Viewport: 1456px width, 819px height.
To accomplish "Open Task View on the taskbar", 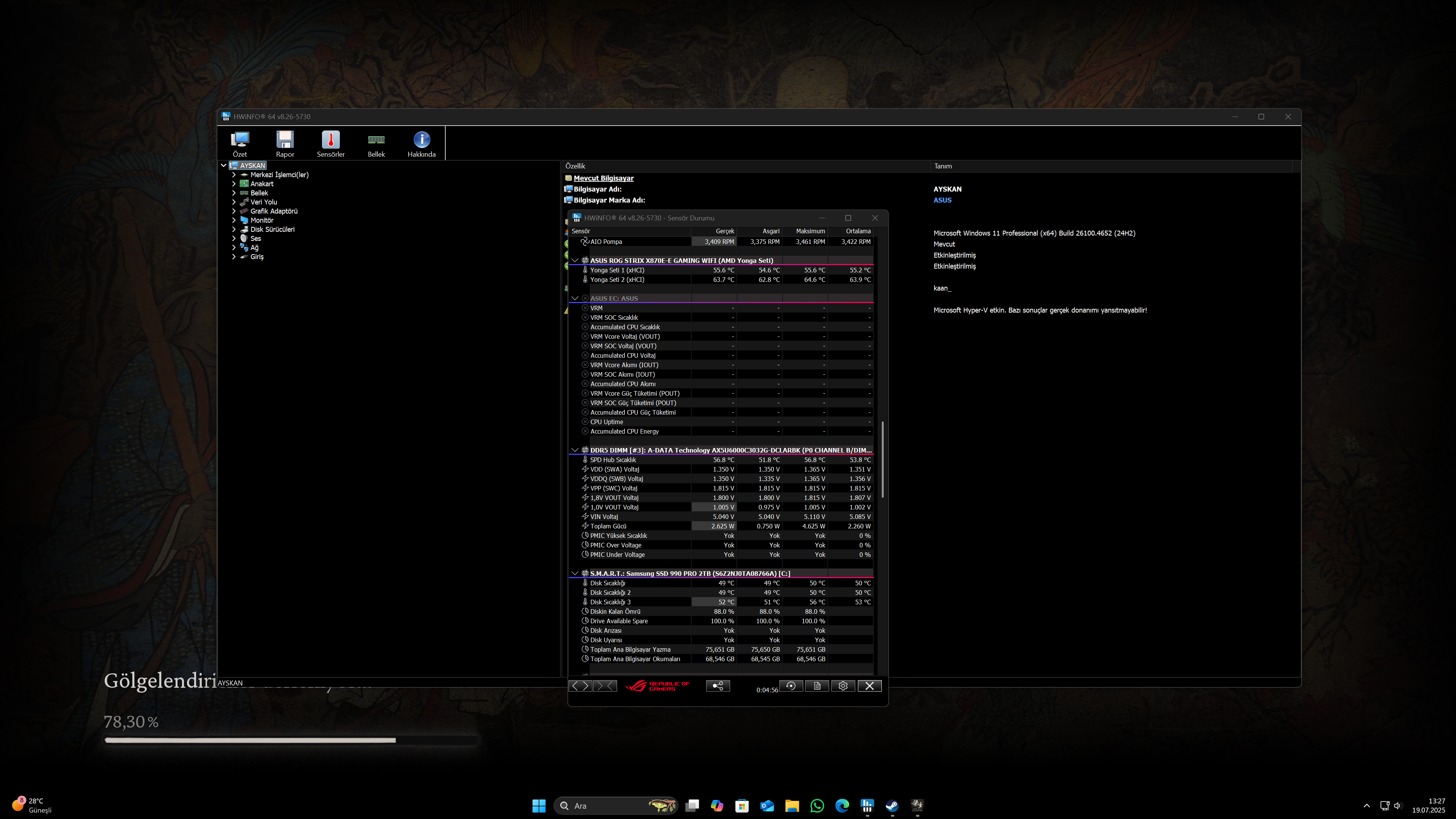I will [x=693, y=805].
